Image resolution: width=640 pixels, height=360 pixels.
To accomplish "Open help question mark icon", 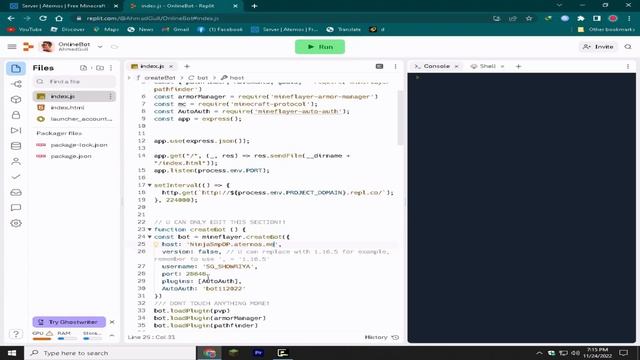I will click(x=16, y=334).
